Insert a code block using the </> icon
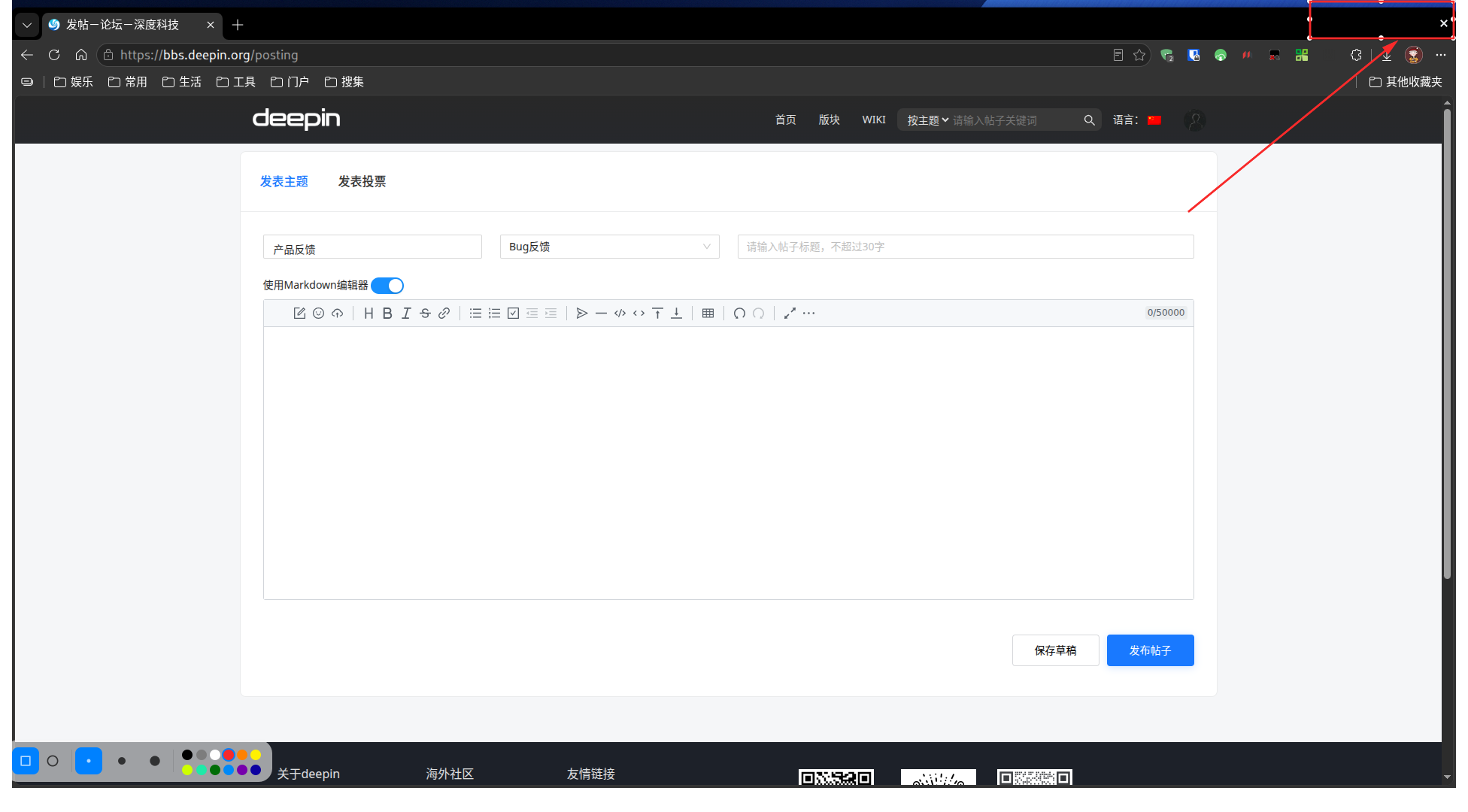This screenshot has width=1468, height=812. point(620,314)
